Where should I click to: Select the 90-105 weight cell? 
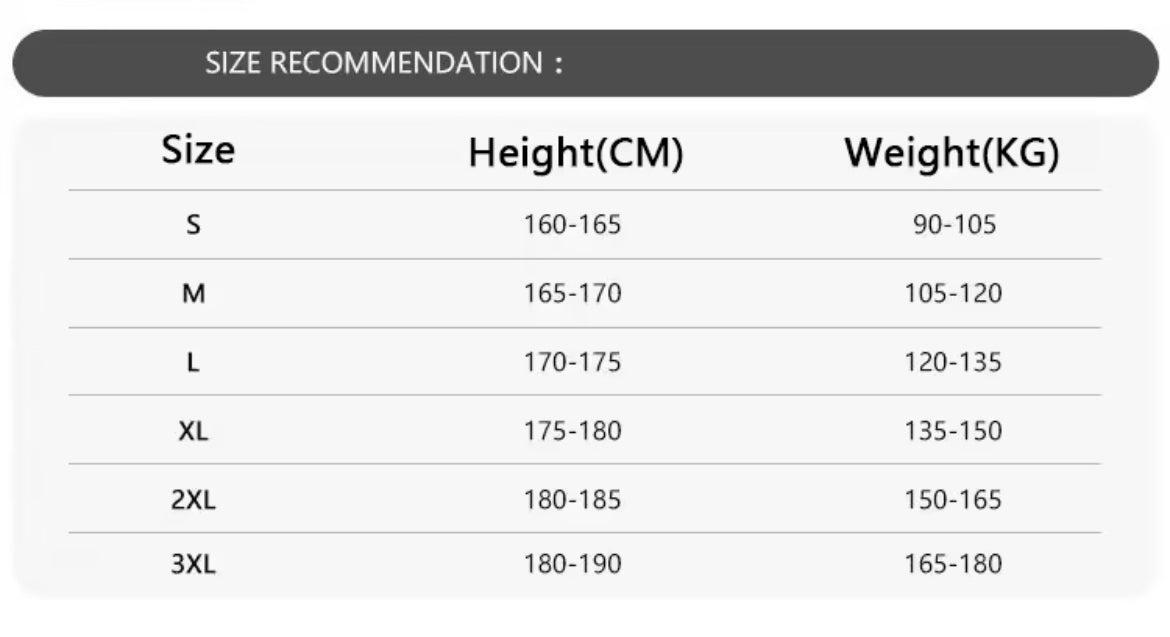click(x=954, y=225)
